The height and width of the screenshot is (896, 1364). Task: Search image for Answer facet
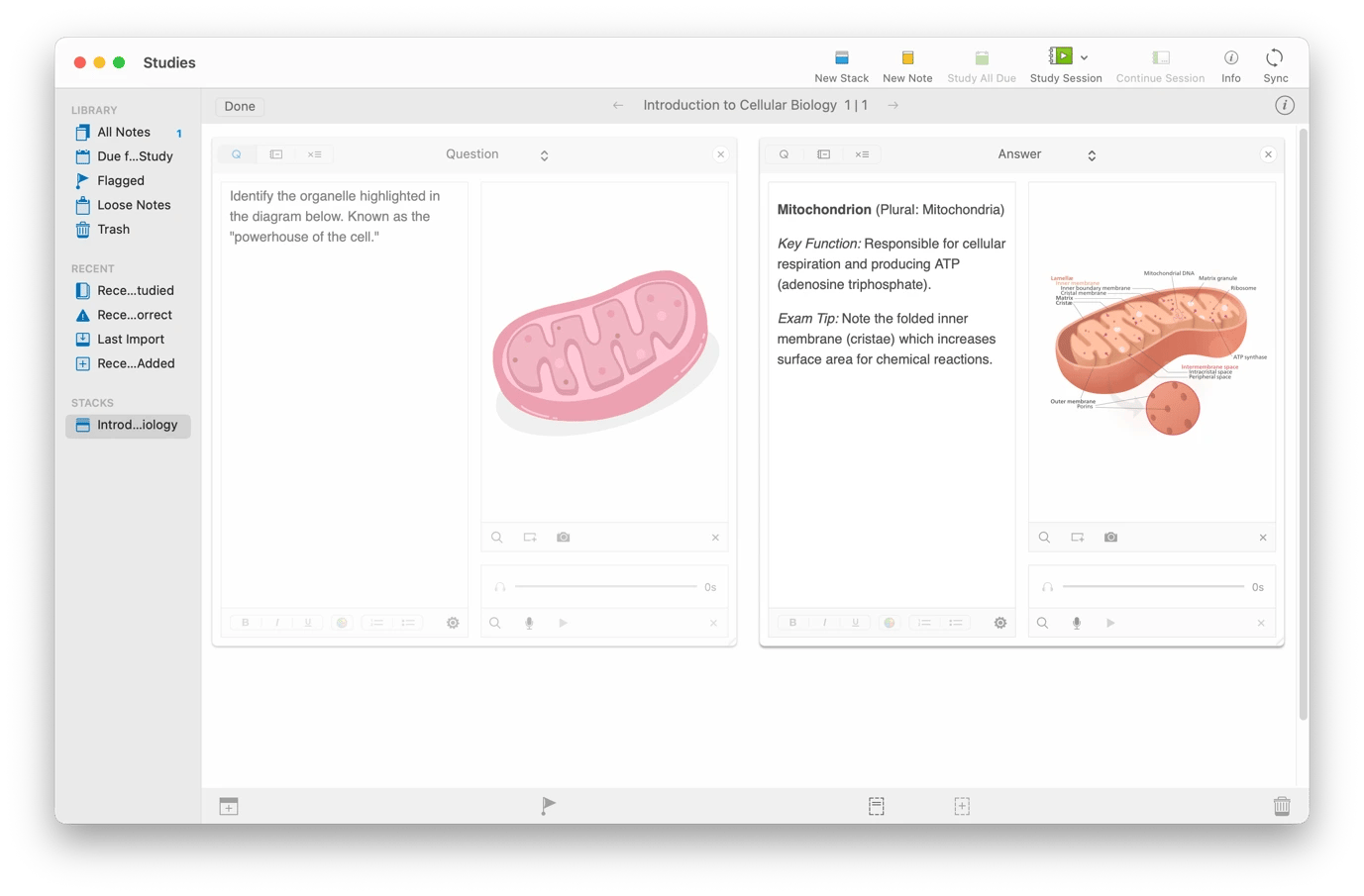click(1044, 538)
